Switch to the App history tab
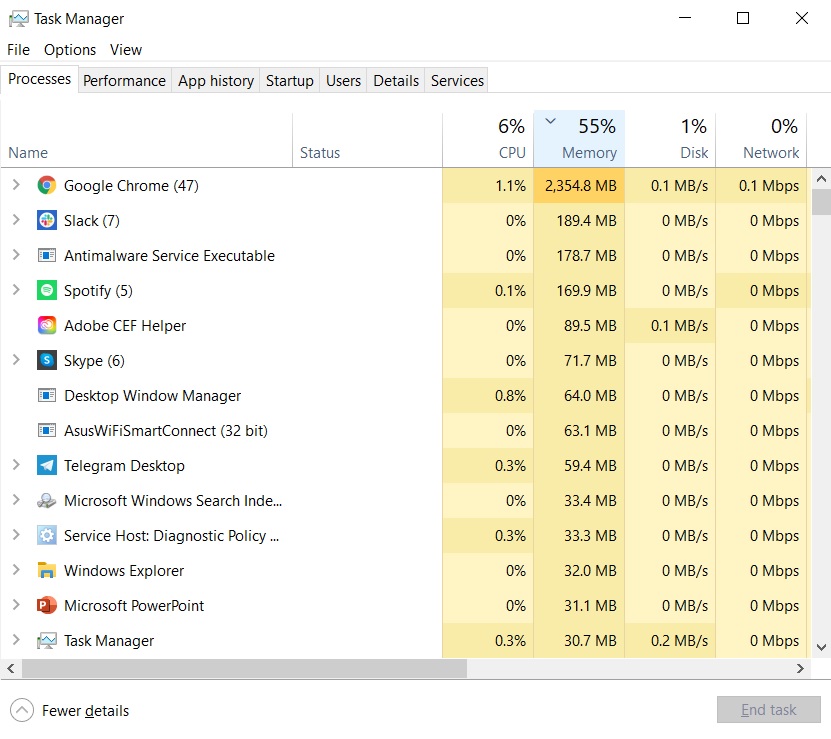 tap(216, 81)
